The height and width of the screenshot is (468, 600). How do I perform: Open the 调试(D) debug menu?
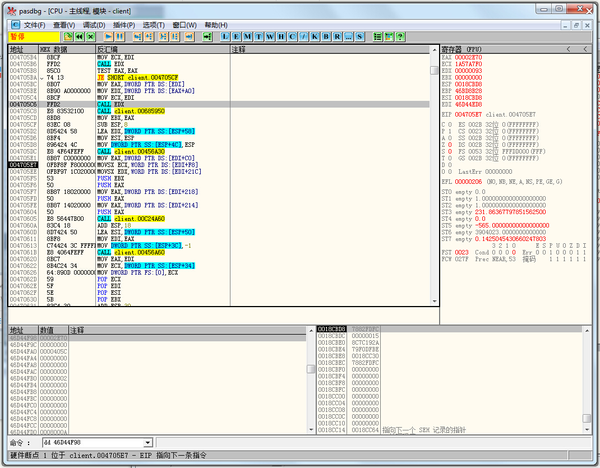93,23
